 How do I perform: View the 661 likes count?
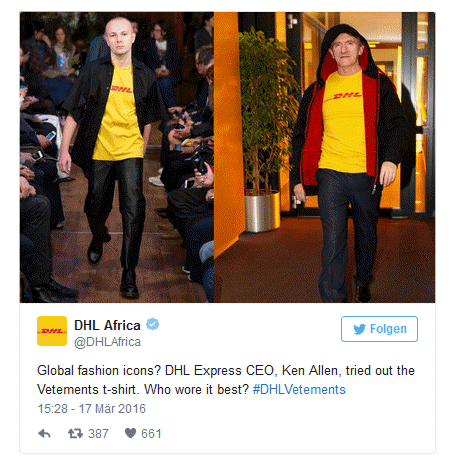[151, 434]
